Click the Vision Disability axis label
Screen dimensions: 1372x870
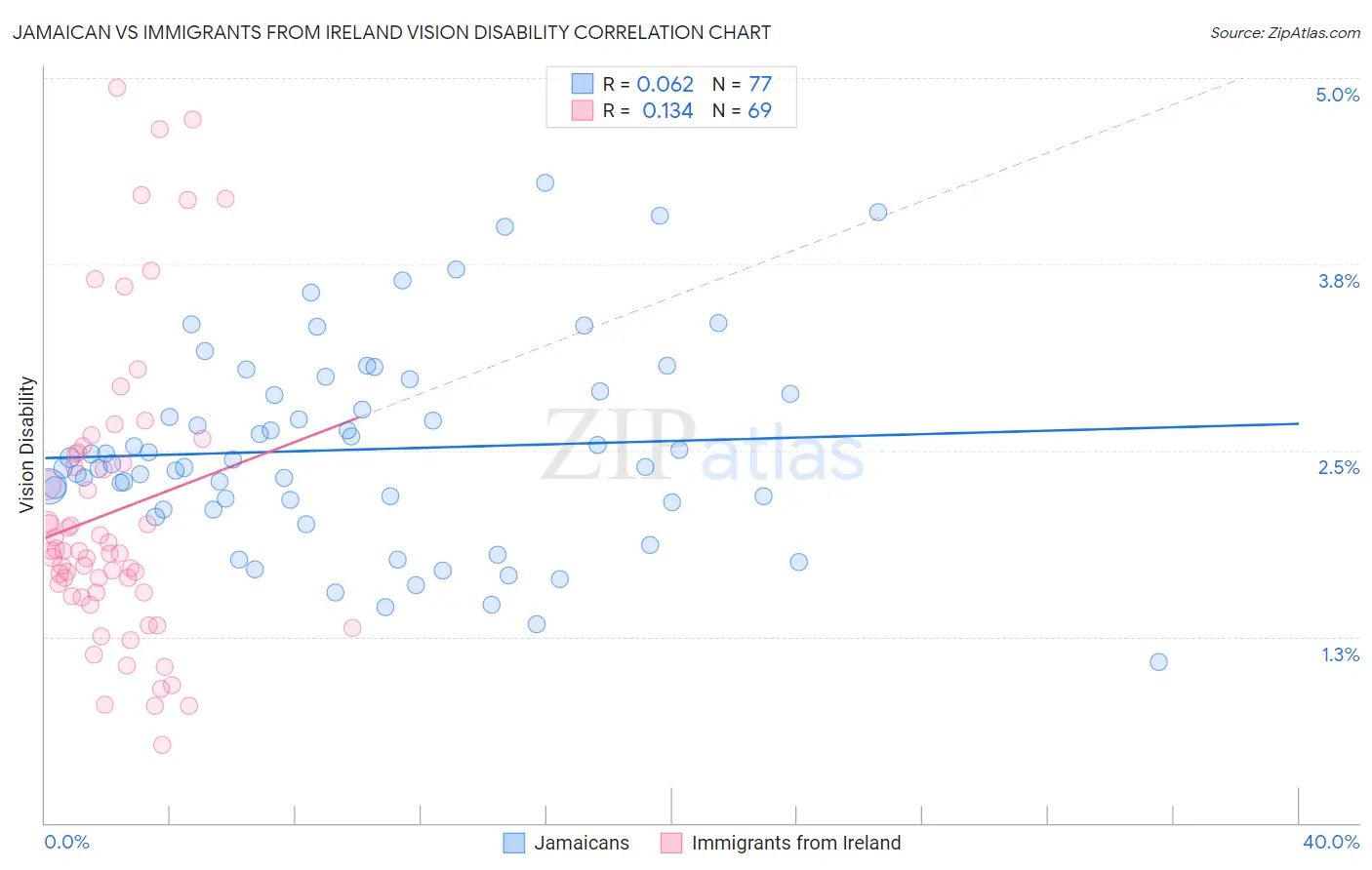[x=27, y=445]
